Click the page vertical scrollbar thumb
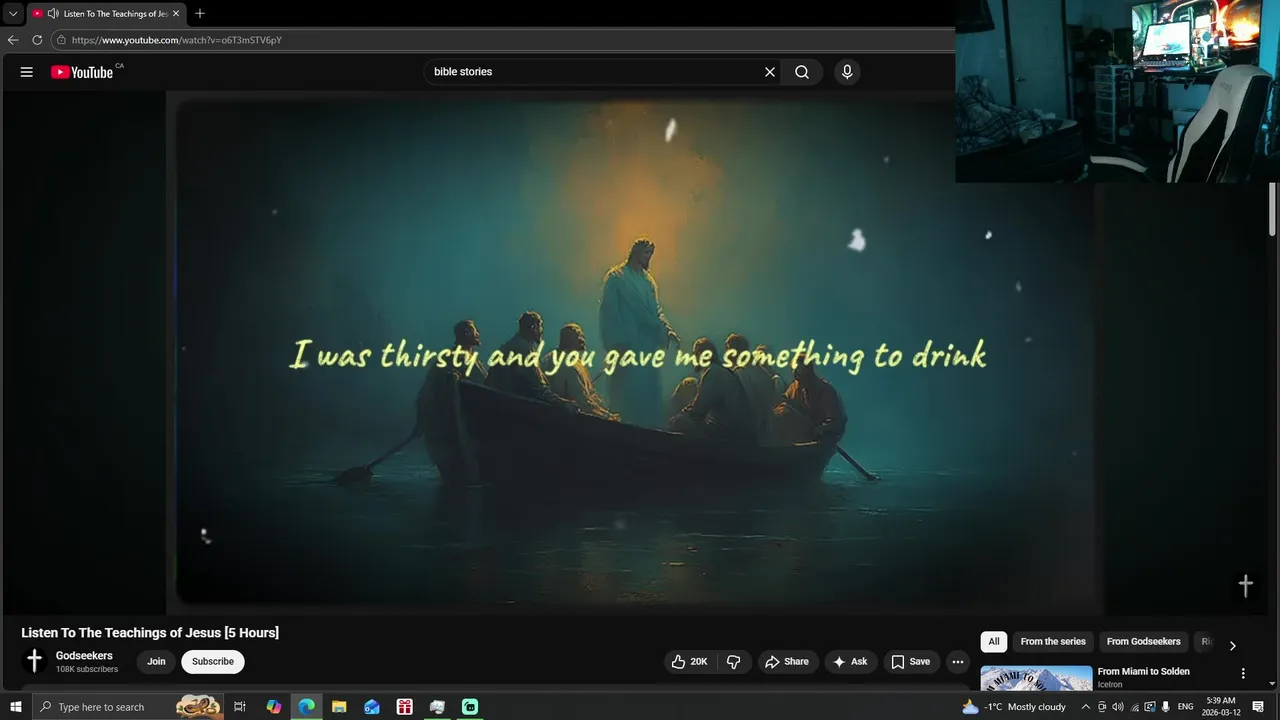 (1273, 210)
